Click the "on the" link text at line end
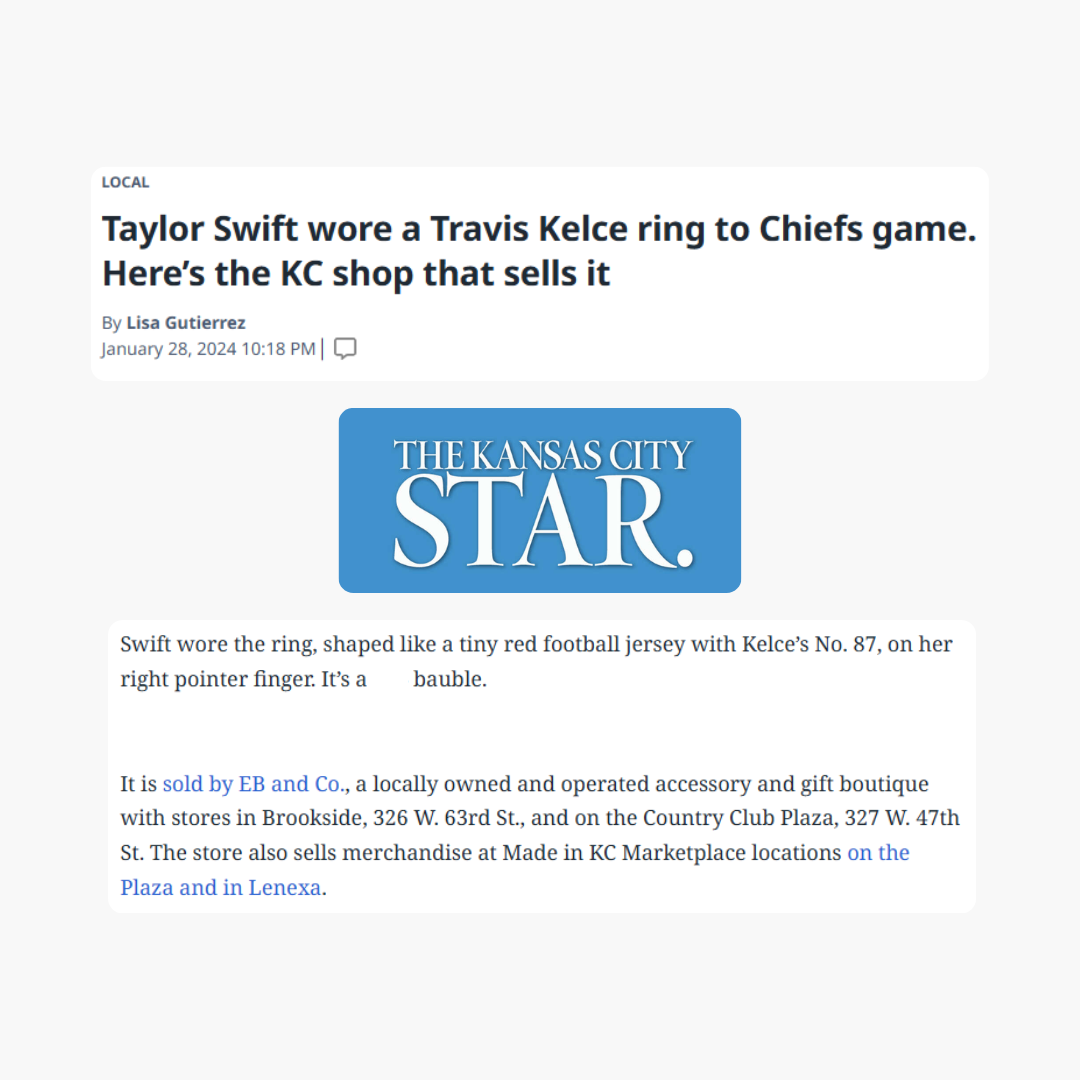 point(878,853)
